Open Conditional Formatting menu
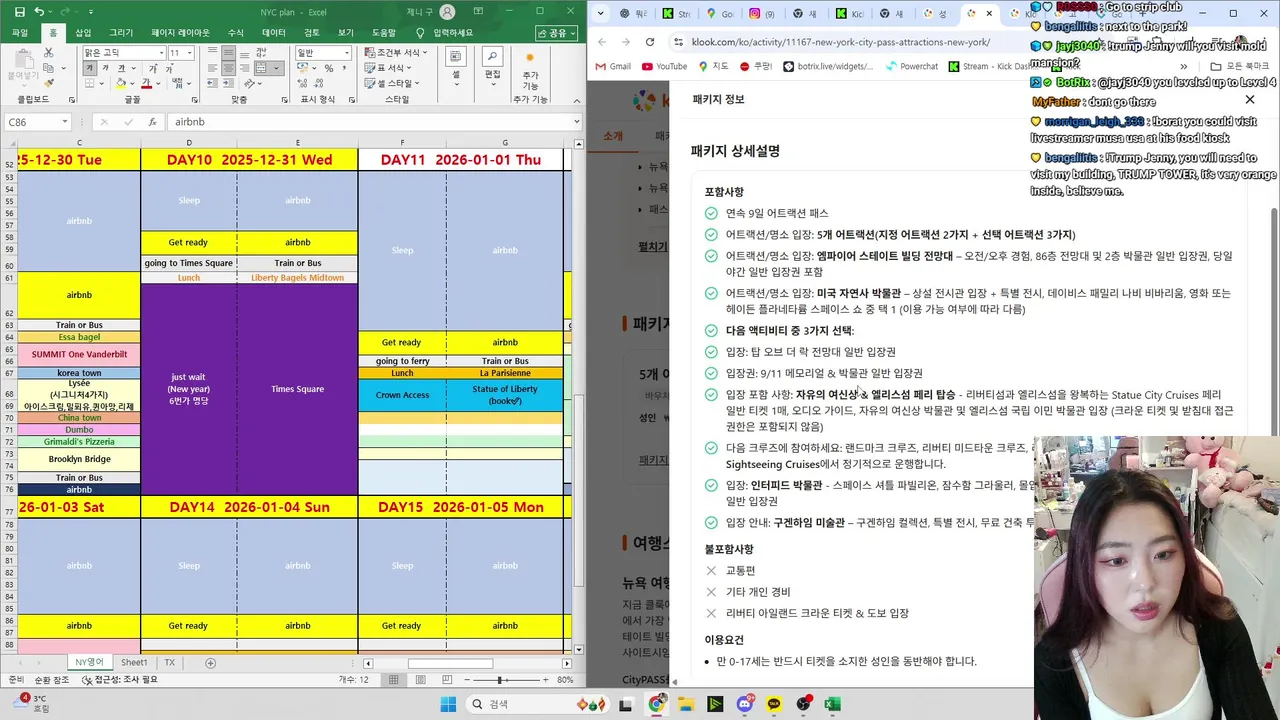This screenshot has width=1280, height=720. coord(396,52)
